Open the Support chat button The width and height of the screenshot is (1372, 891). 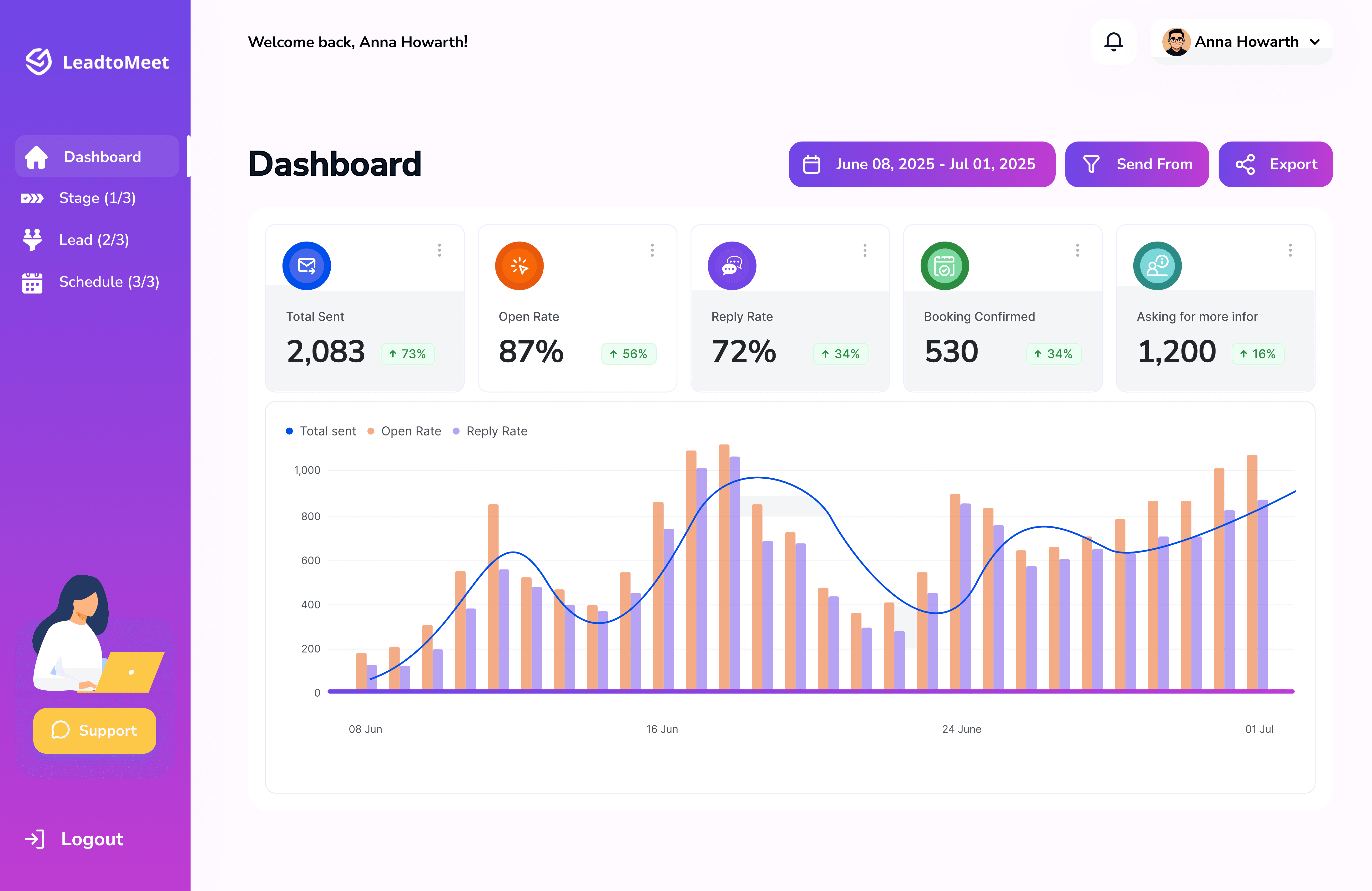point(95,731)
